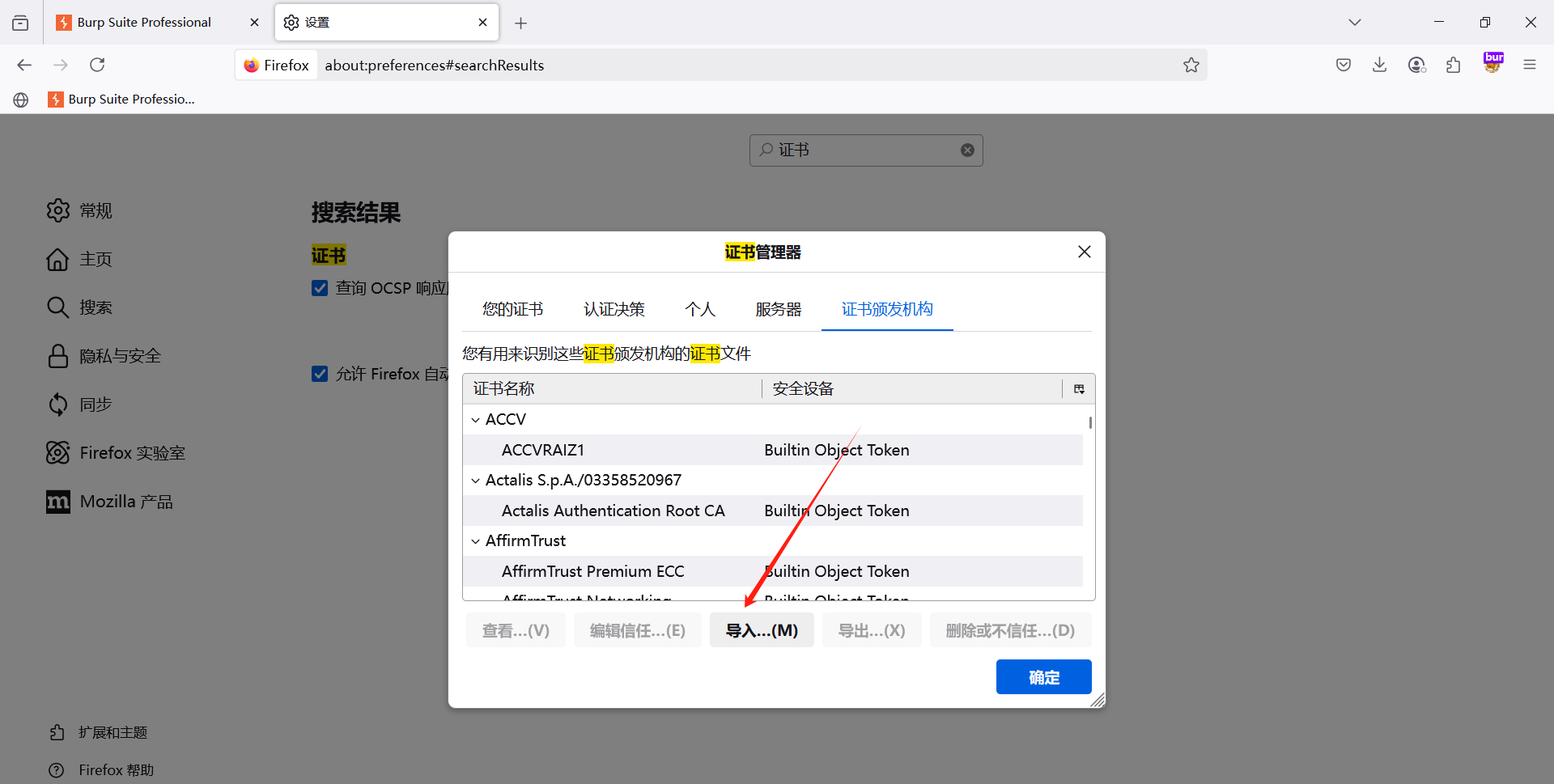
Task: Click the Burp extension toolbar icon
Action: 1493,62
